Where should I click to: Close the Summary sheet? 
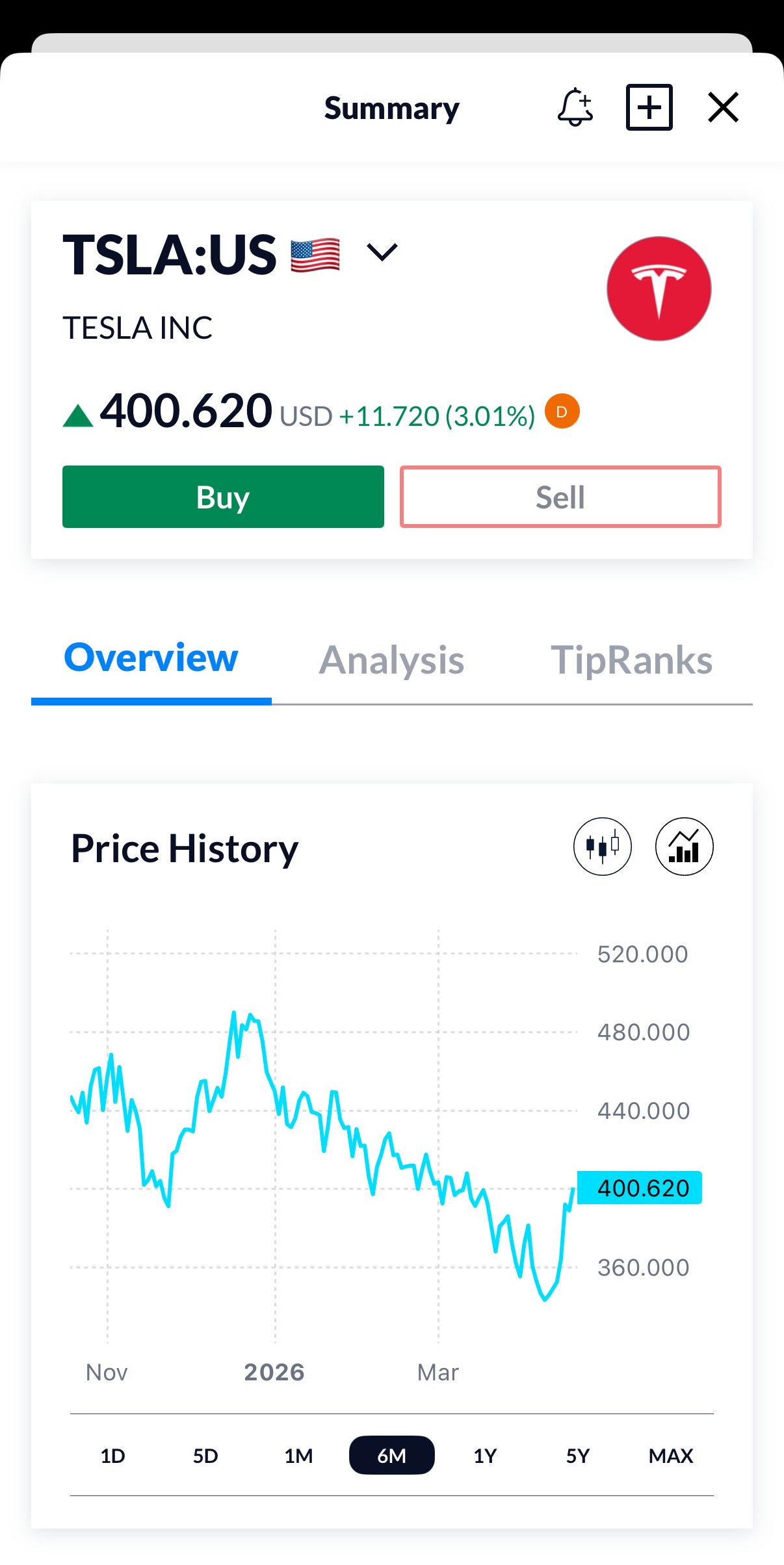[x=723, y=107]
